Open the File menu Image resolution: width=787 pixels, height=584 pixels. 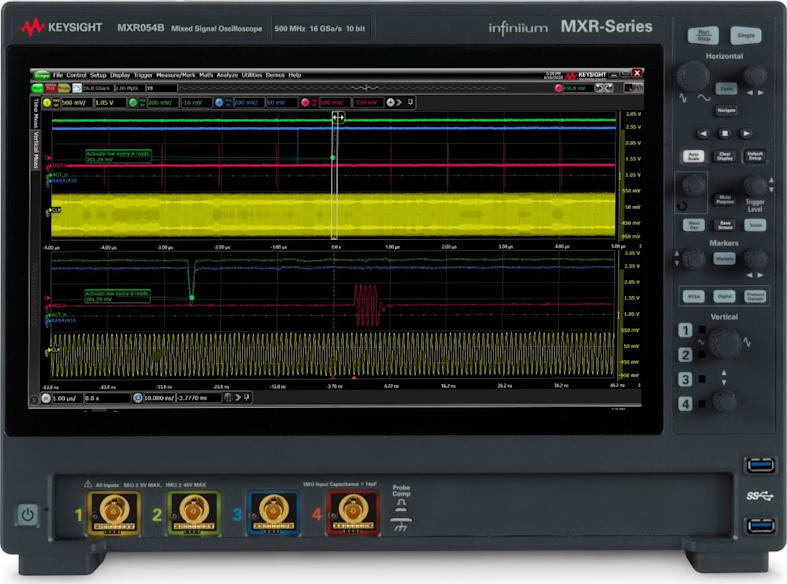[x=58, y=75]
